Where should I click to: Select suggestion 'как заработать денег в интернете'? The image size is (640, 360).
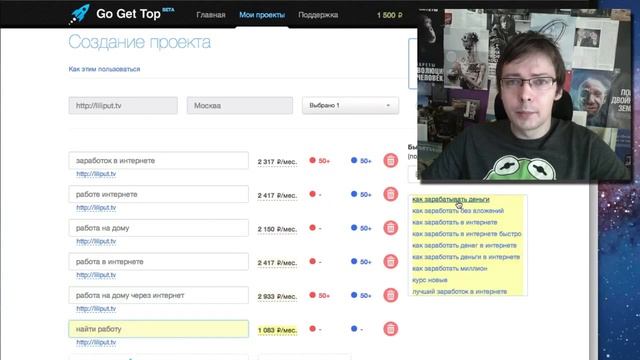click(464, 245)
